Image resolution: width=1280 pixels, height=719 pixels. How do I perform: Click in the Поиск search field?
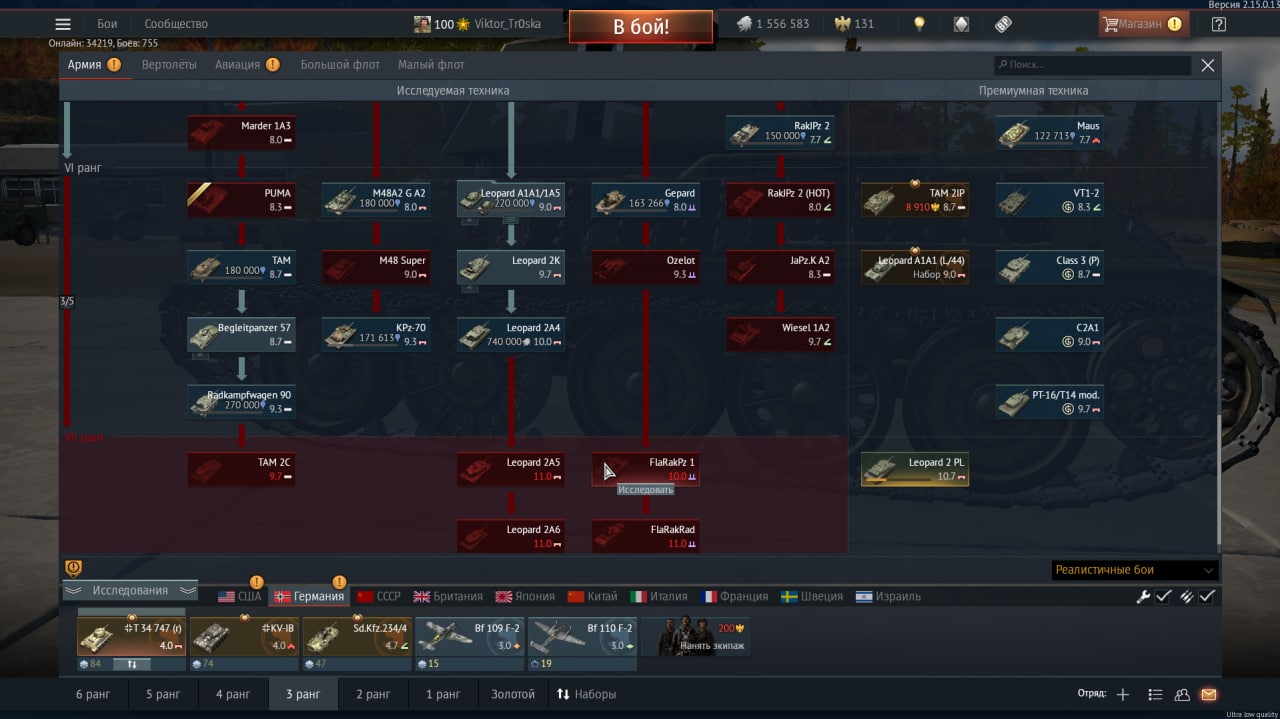(x=1092, y=65)
